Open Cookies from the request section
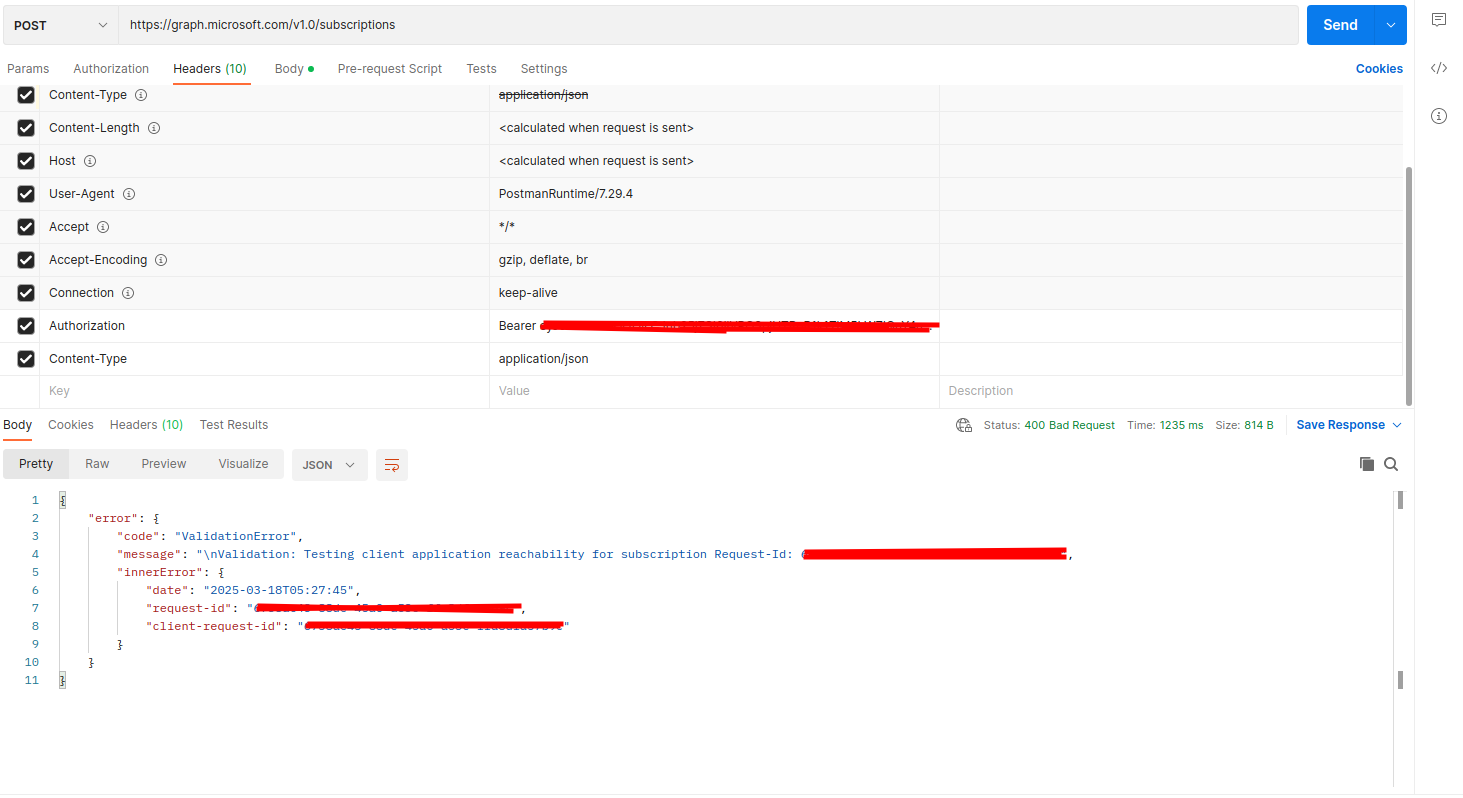The height and width of the screenshot is (798, 1463). click(1379, 68)
